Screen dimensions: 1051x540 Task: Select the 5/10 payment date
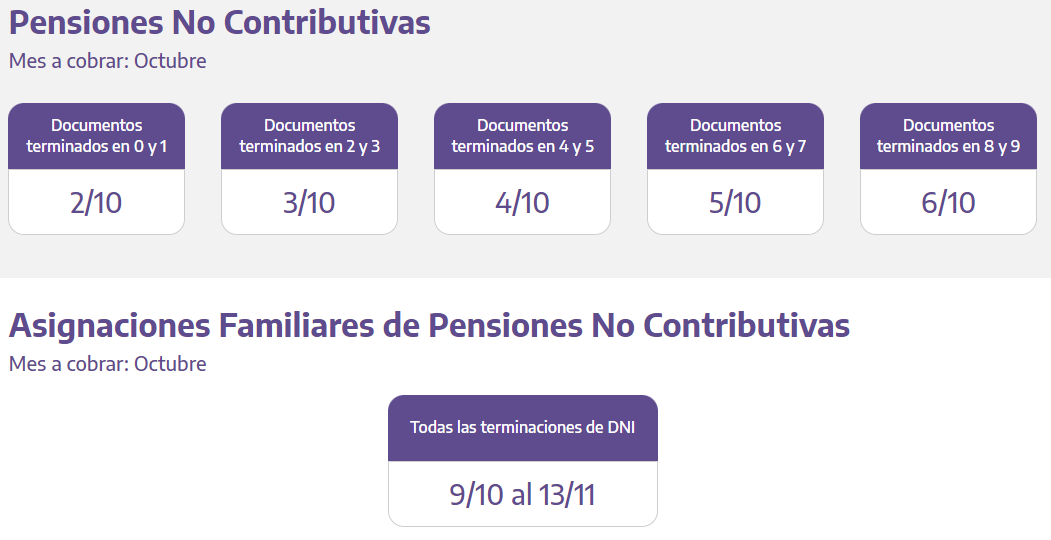(735, 202)
